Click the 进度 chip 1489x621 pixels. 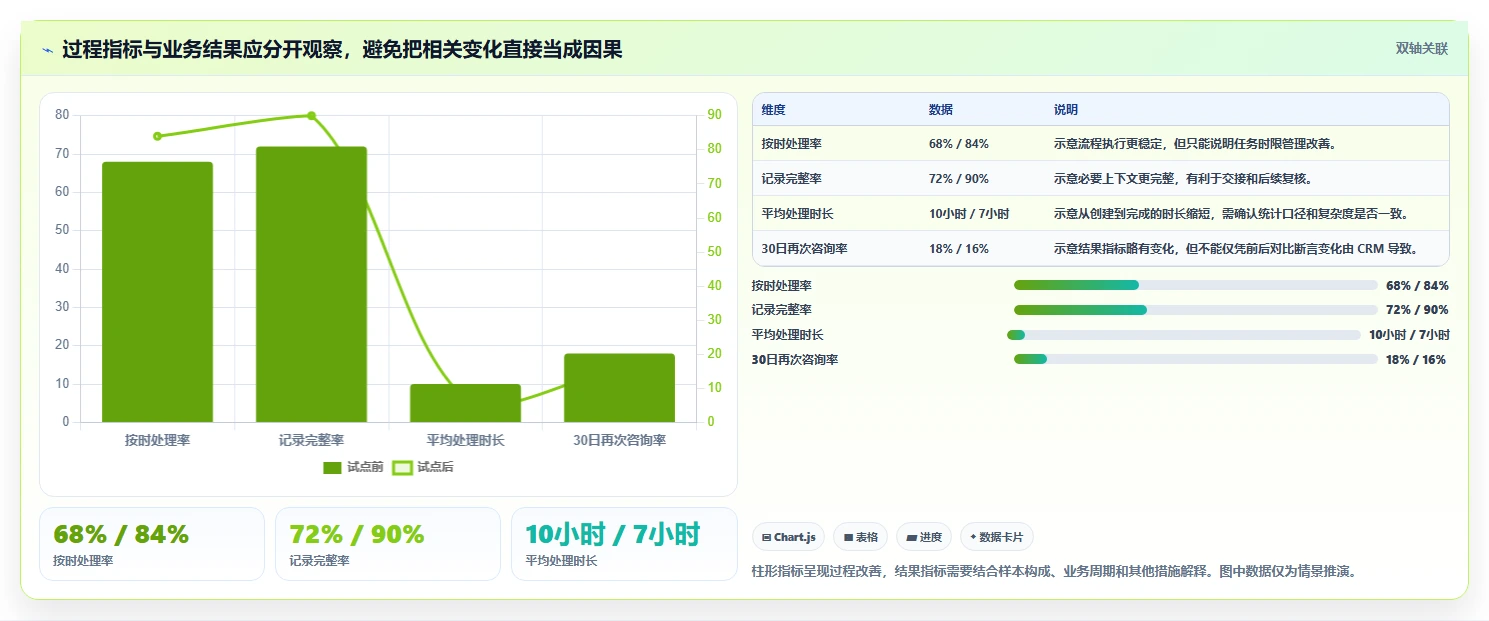pyautogui.click(x=924, y=537)
